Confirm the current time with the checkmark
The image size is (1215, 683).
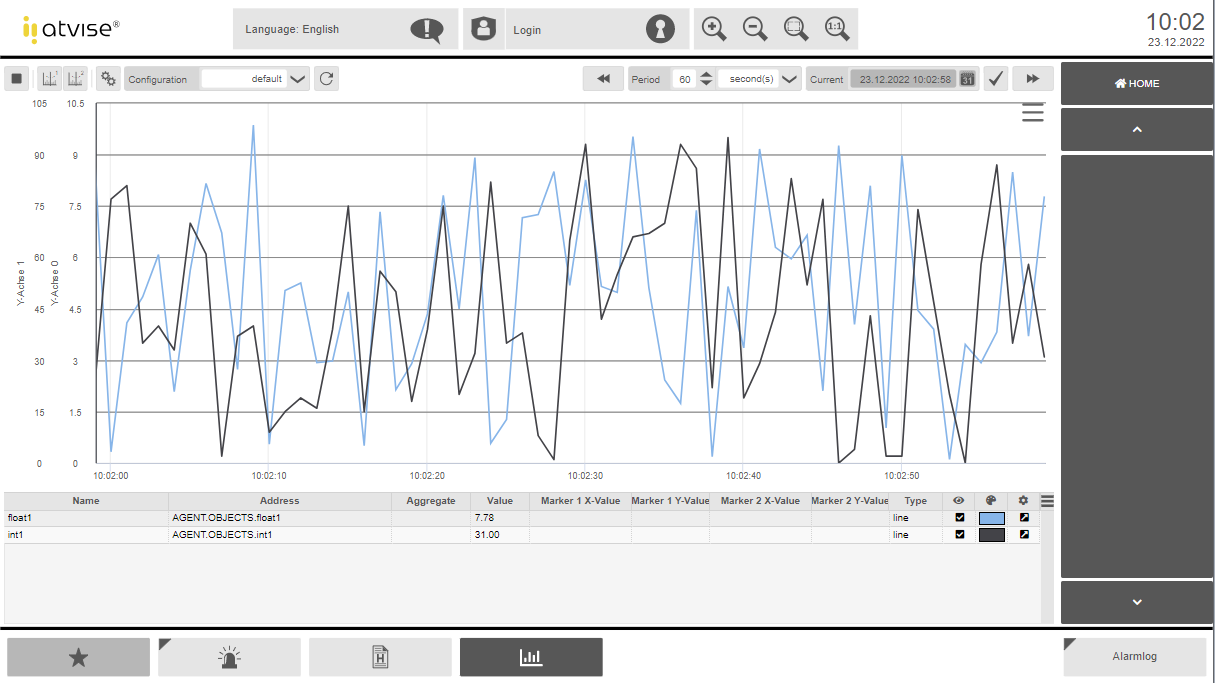pos(995,79)
